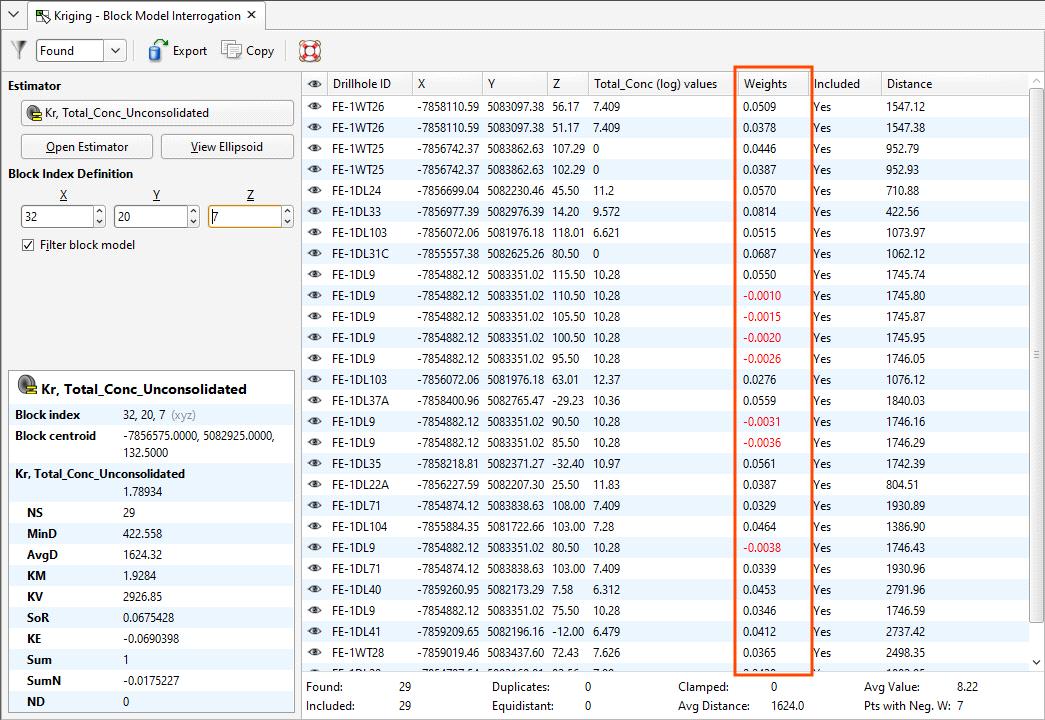Toggle visibility of FE-1WT25 row at Z 107.29

coord(315,149)
